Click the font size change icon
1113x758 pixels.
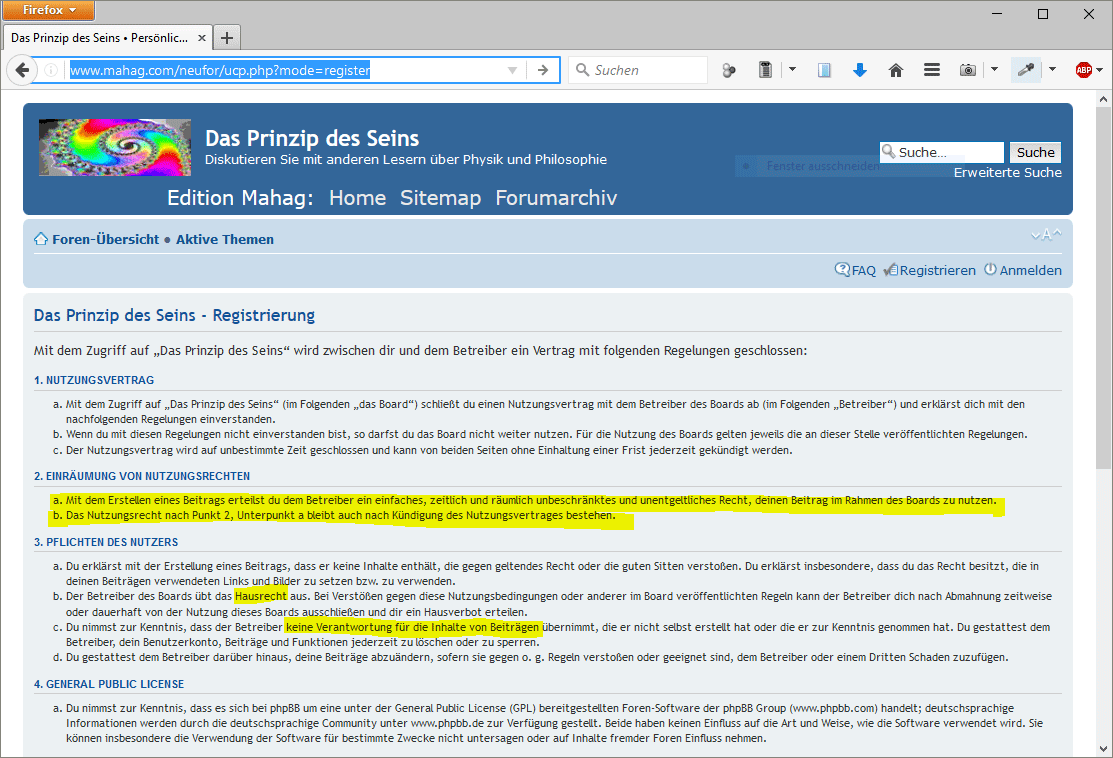(1045, 234)
